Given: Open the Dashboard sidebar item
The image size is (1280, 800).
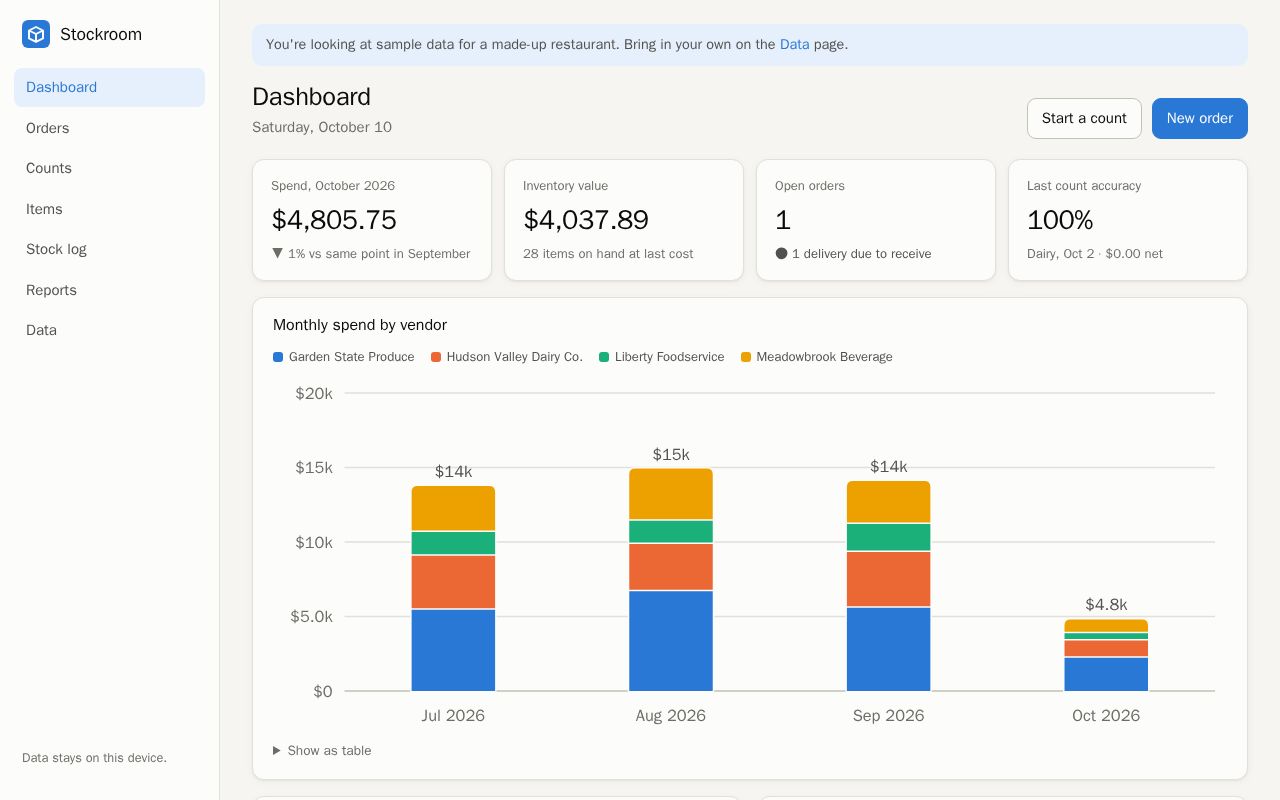Looking at the screenshot, I should (109, 87).
